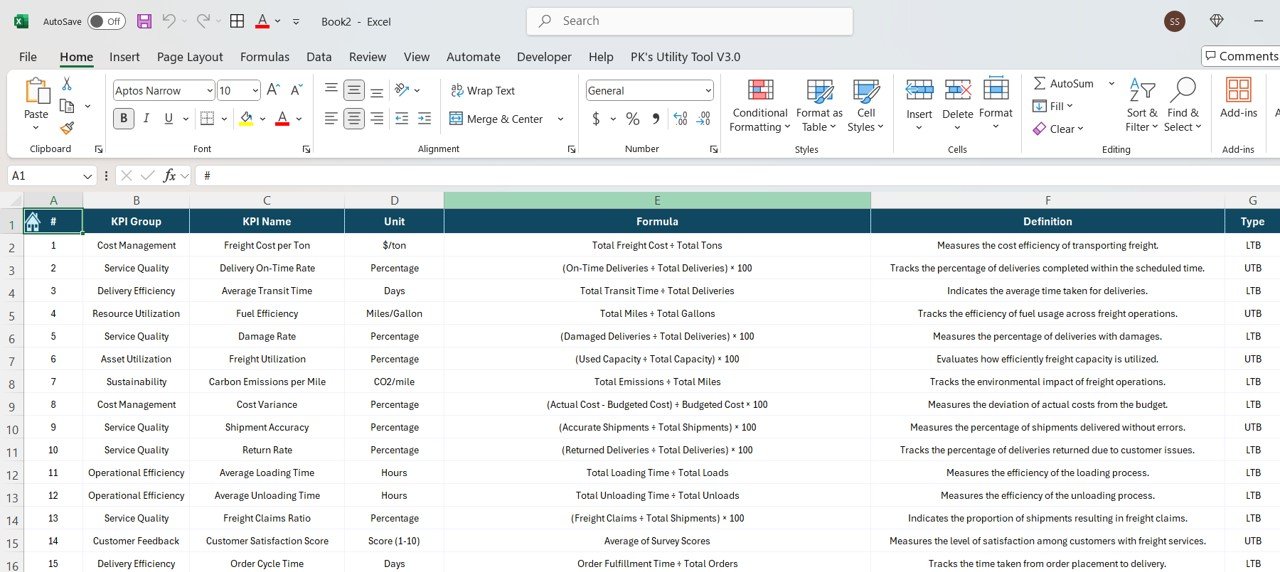
Task: Expand the Merge & Center dropdown arrow
Action: pyautogui.click(x=560, y=119)
